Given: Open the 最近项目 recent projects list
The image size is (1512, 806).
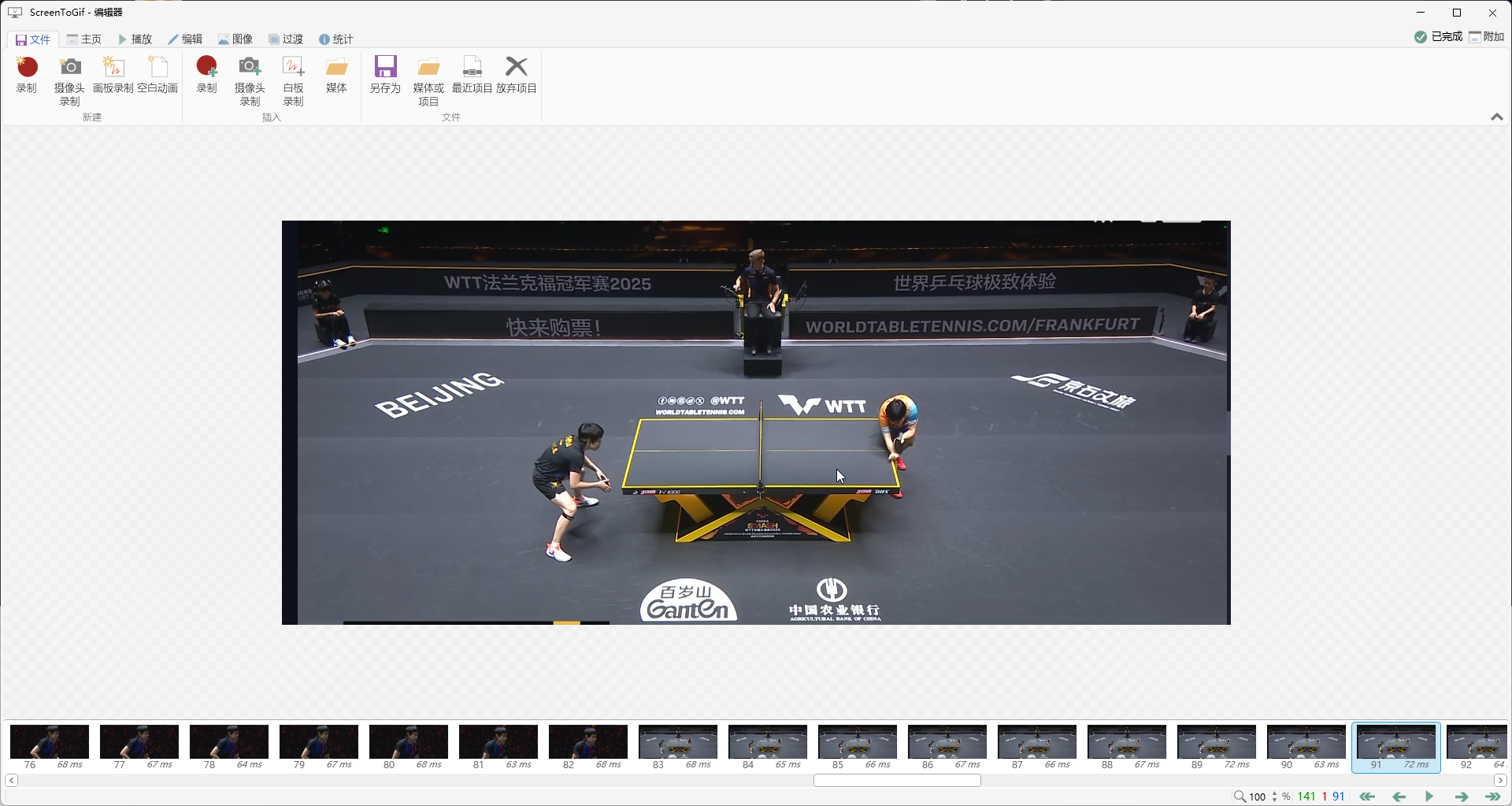Looking at the screenshot, I should (472, 68).
